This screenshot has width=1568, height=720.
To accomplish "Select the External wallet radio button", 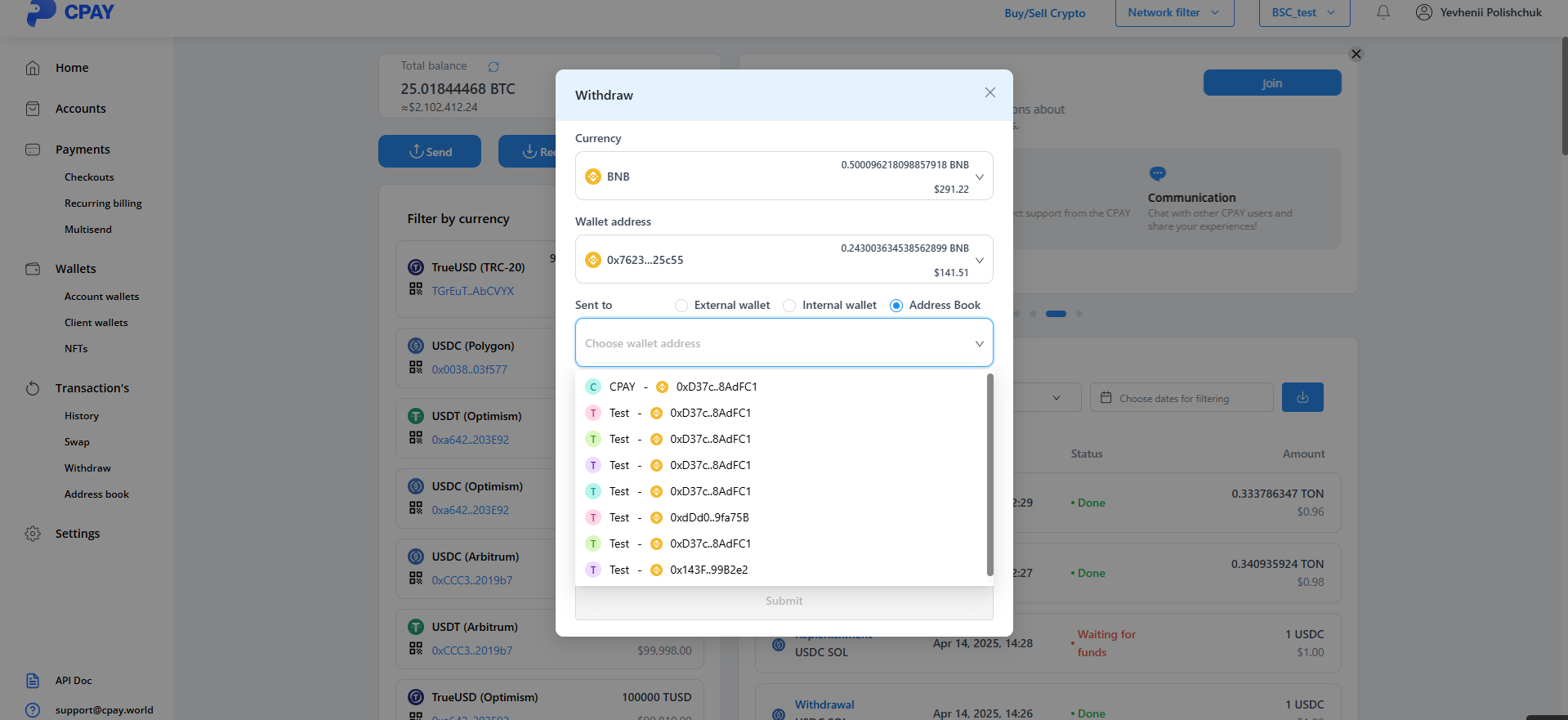I will [x=681, y=306].
